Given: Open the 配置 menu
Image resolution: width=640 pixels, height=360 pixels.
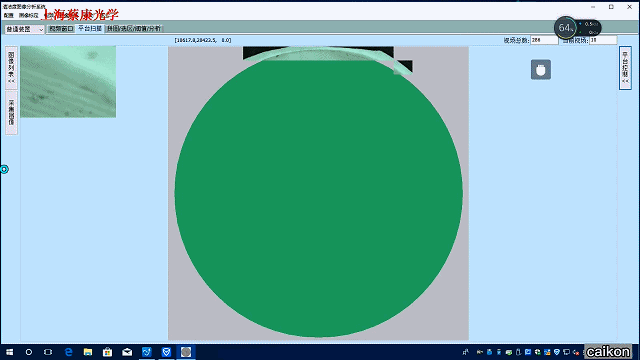Looking at the screenshot, I should tap(9, 15).
